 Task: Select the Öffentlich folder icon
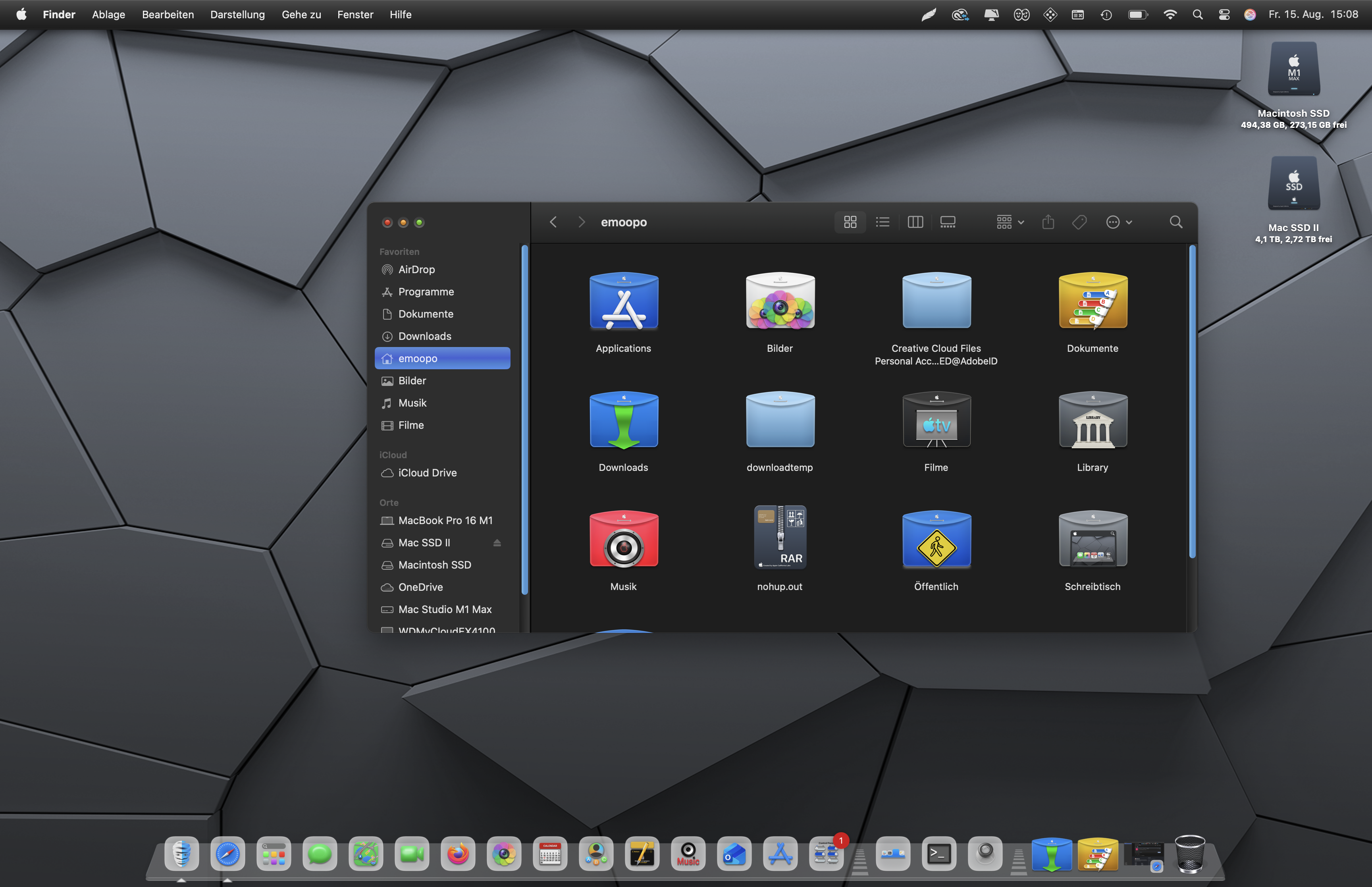pyautogui.click(x=936, y=540)
